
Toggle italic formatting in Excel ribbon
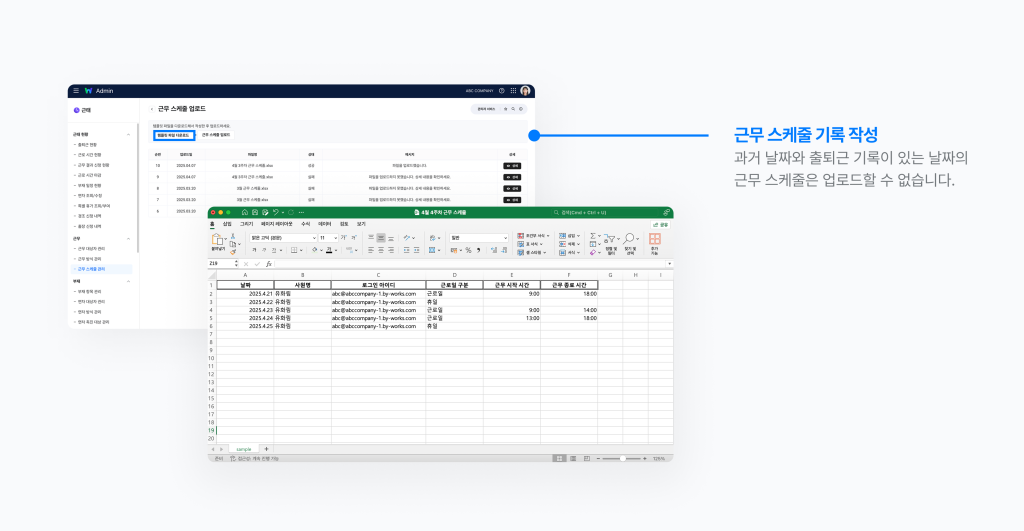pos(264,250)
